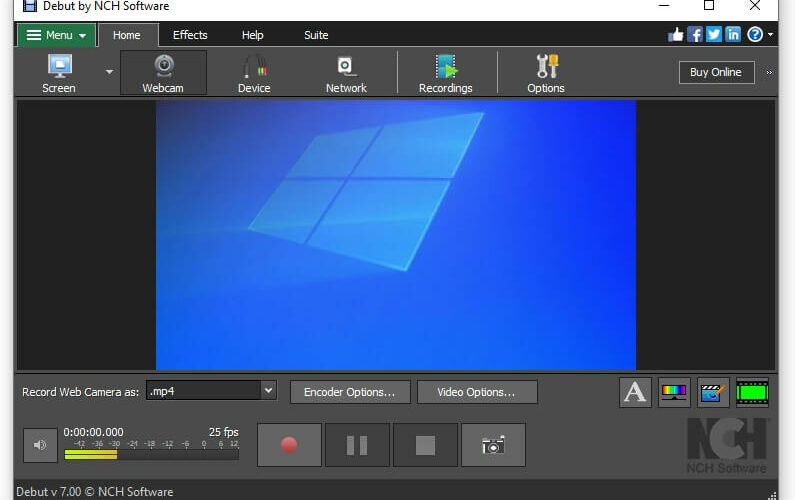Share on Twitter icon
The width and height of the screenshot is (795, 500).
714,34
